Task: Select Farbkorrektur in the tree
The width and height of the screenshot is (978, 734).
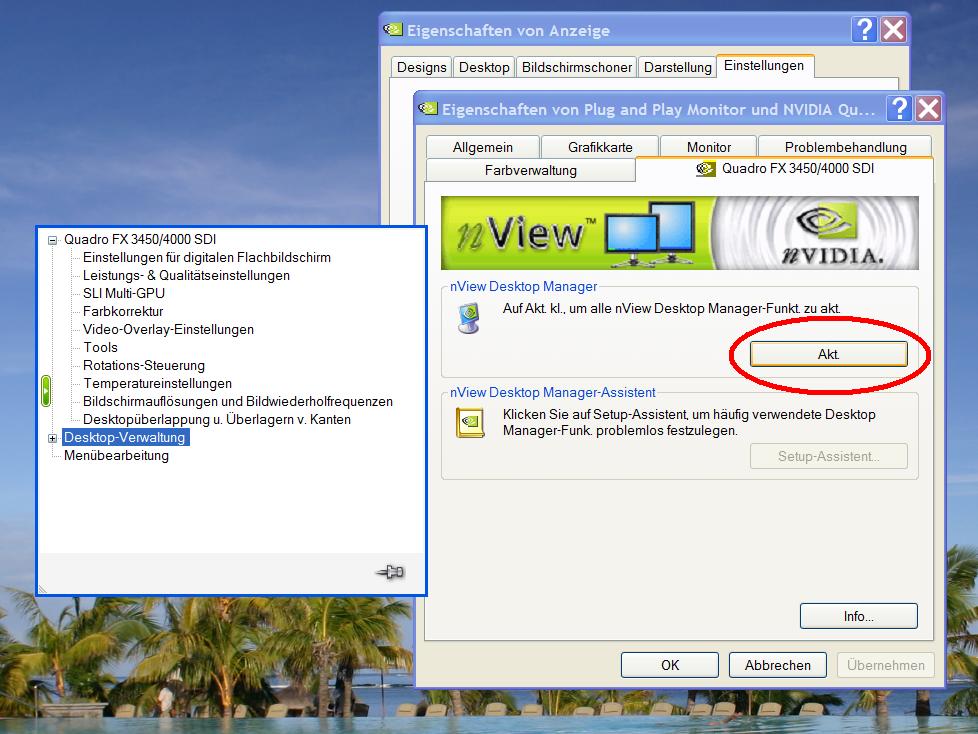Action: point(123,312)
